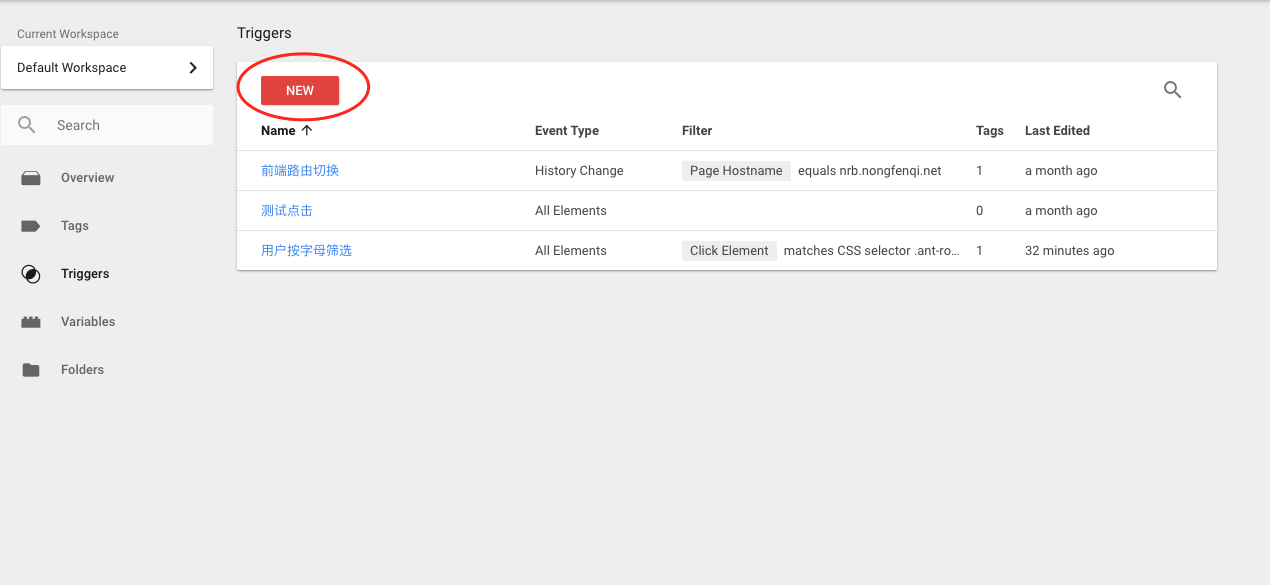This screenshot has height=585, width=1270.
Task: Click tag count 1 in 用户按字母筛选 row
Action: (980, 251)
